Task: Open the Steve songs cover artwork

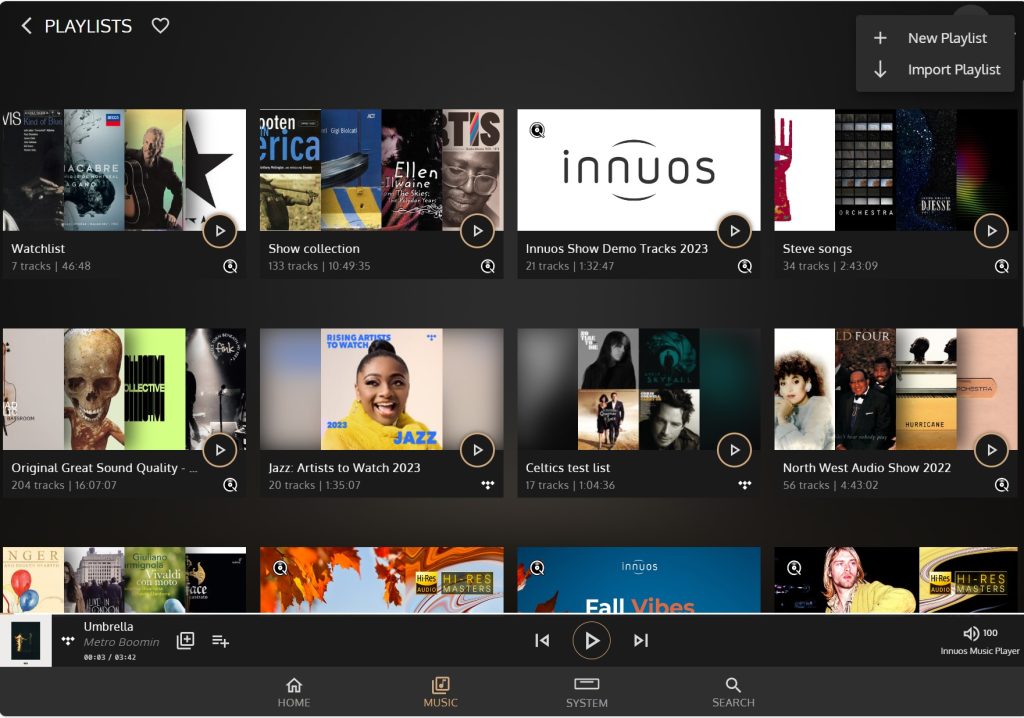Action: pyautogui.click(x=896, y=170)
